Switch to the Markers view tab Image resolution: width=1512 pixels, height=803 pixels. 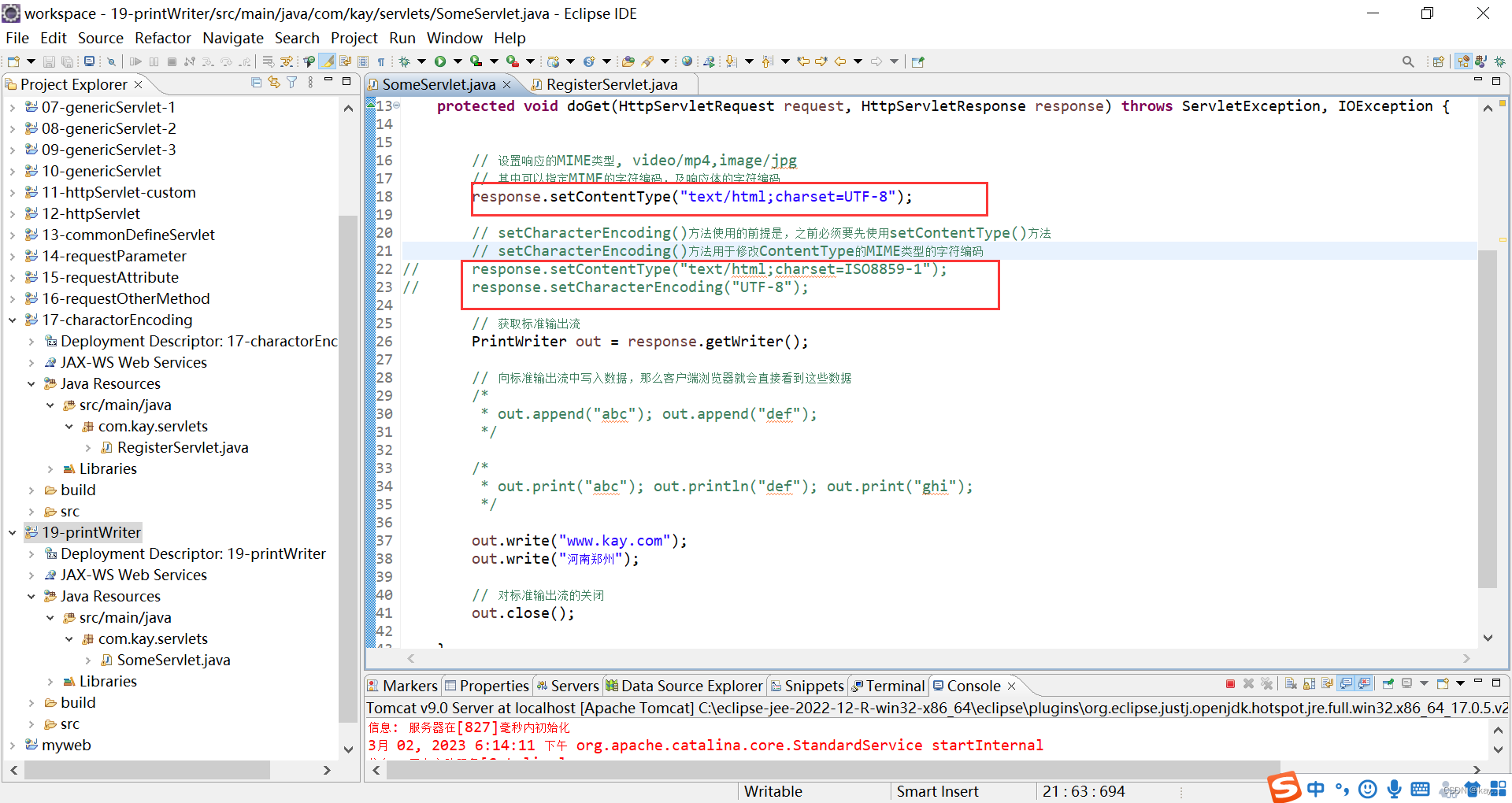[x=402, y=686]
